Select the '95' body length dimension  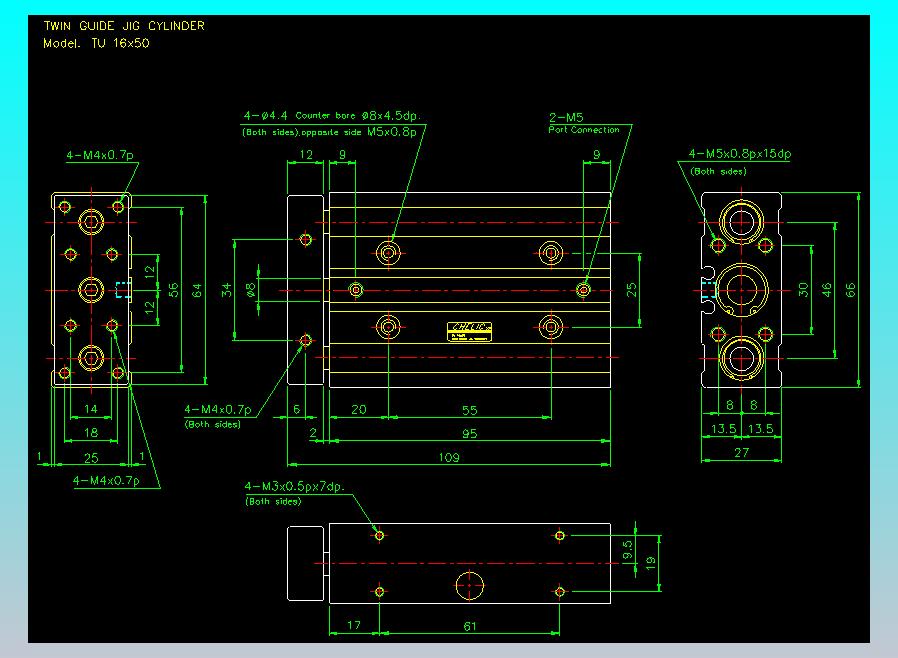470,434
